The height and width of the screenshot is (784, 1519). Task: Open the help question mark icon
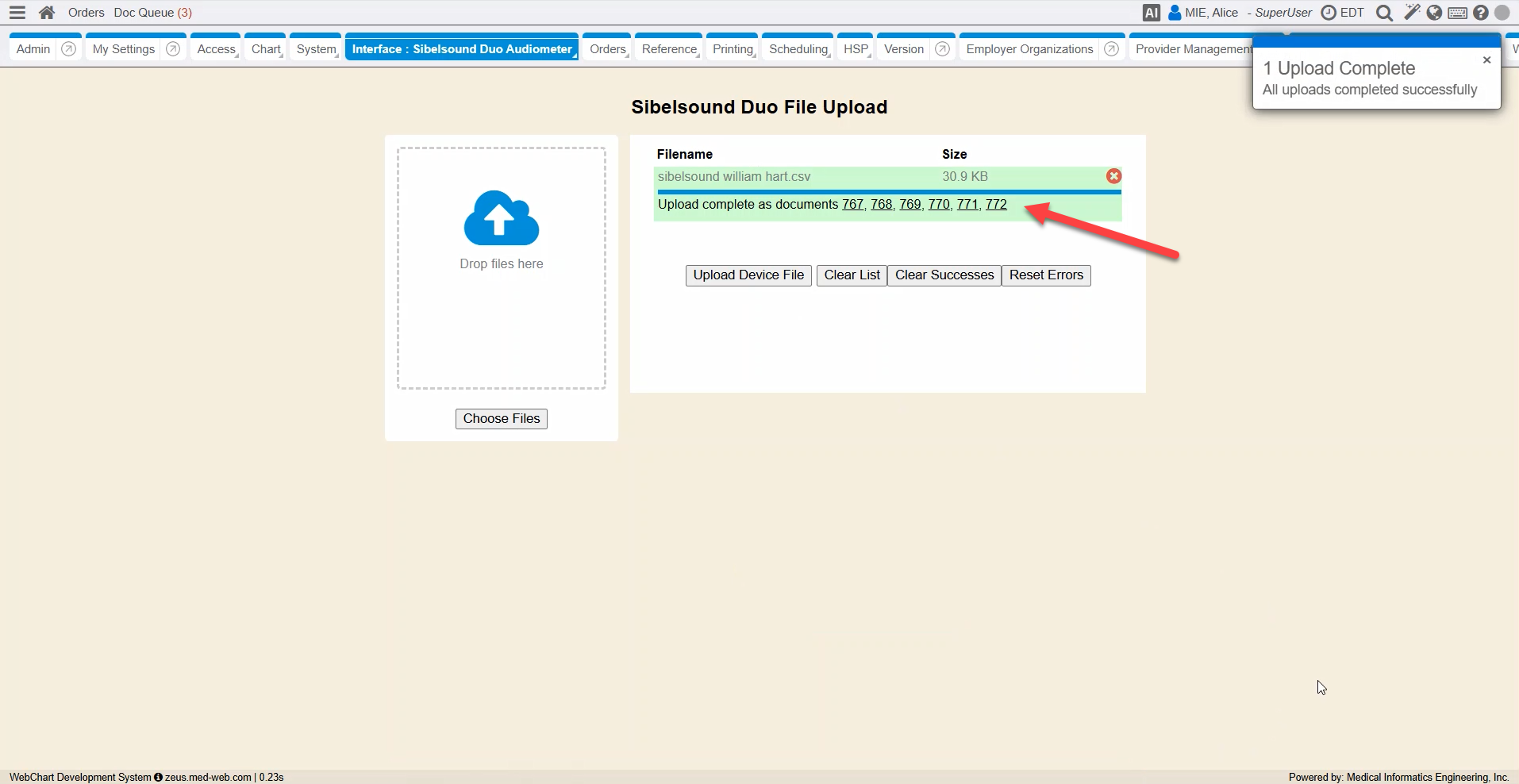click(1480, 13)
